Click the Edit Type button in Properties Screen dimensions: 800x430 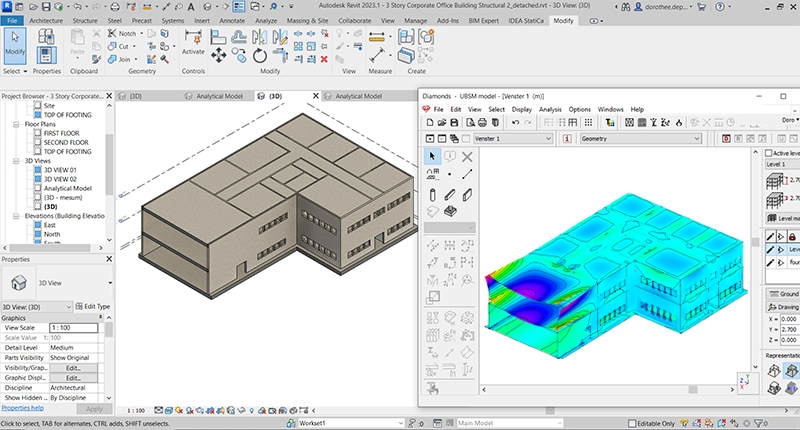(93, 307)
